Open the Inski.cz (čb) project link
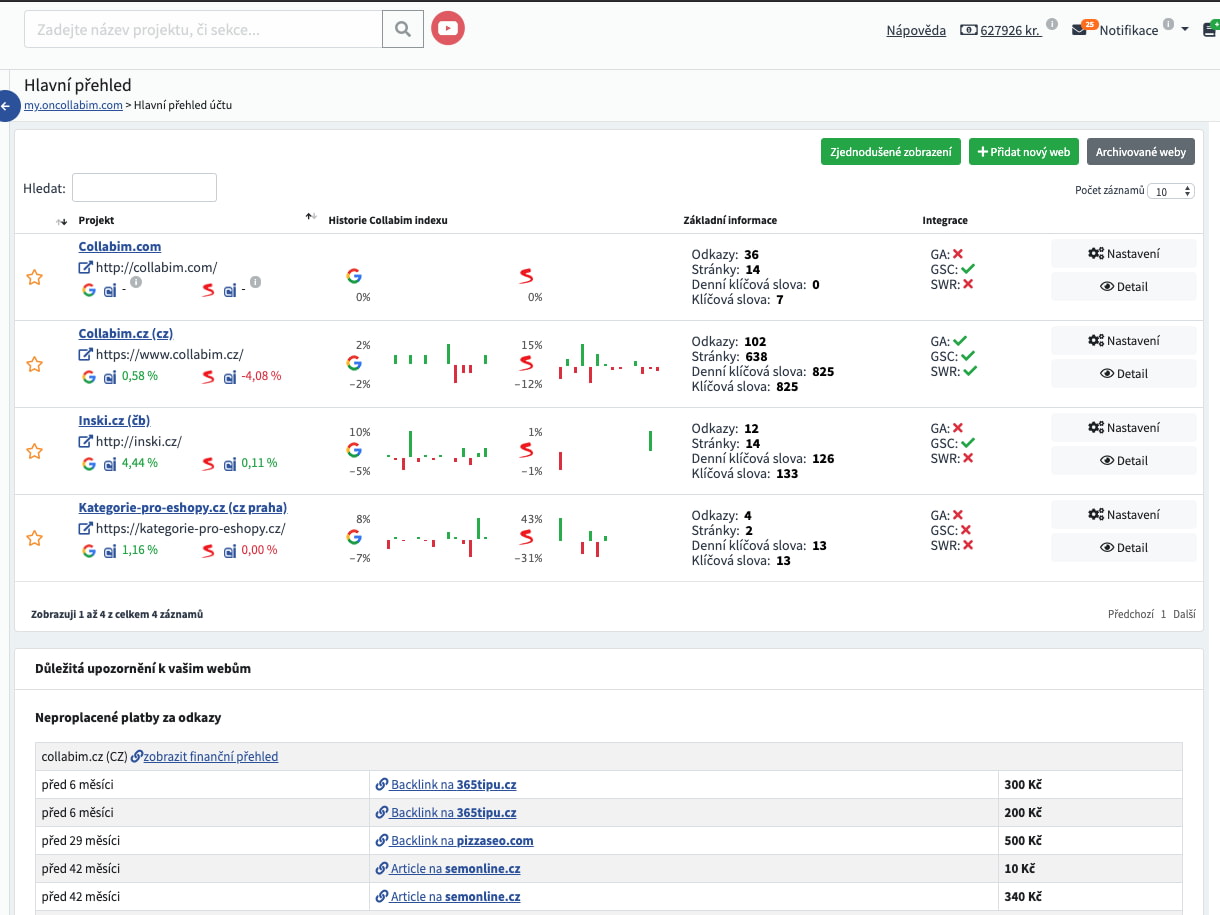 coord(114,420)
